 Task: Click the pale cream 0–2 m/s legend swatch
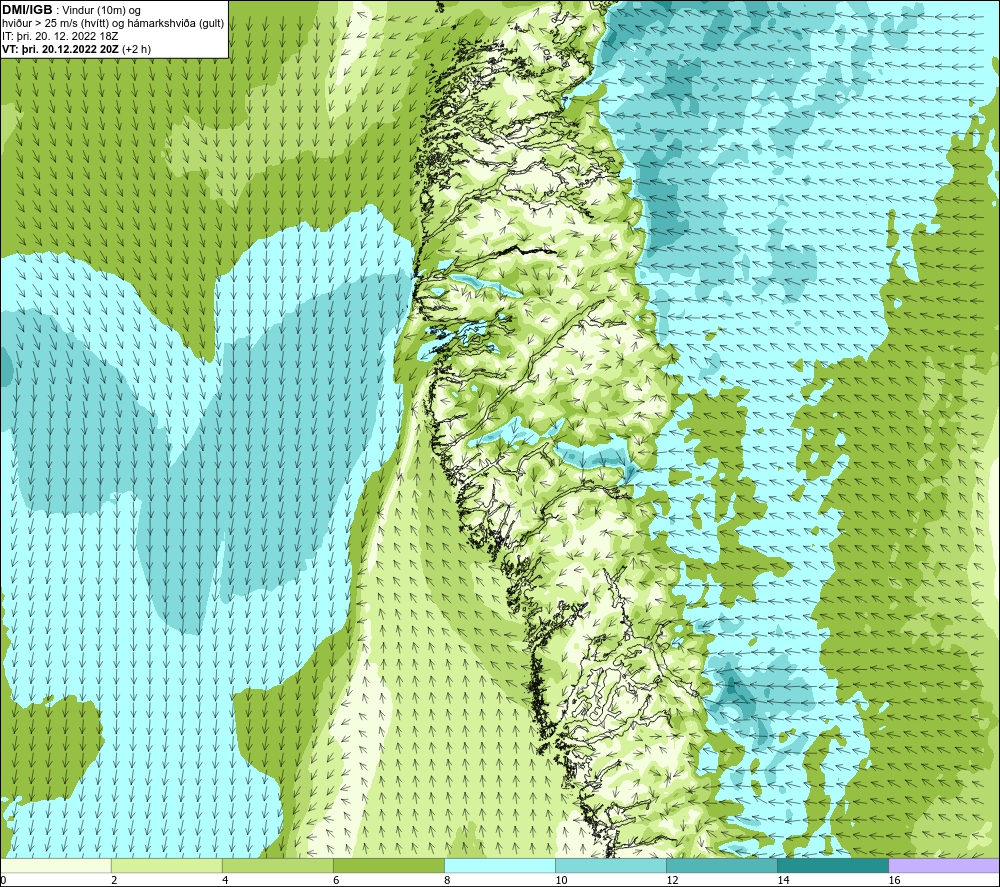[55, 865]
